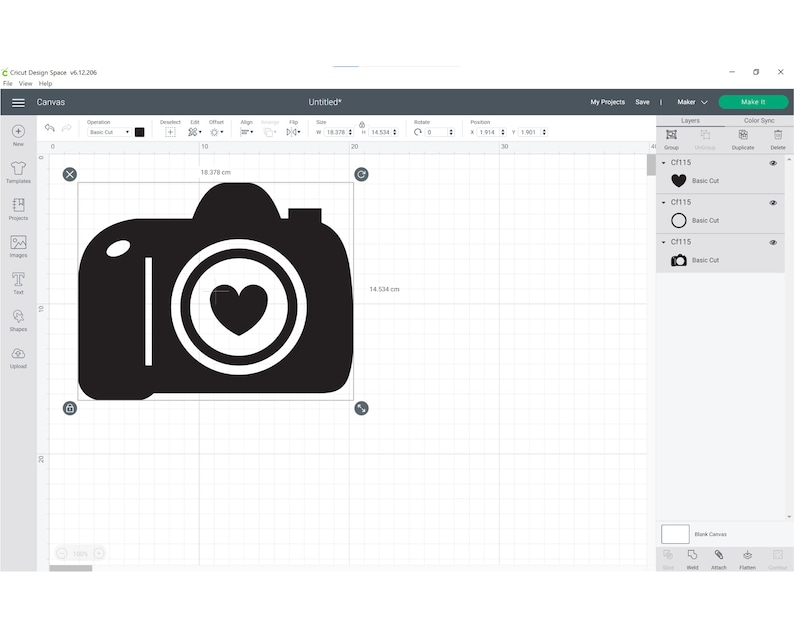Hide the heart layer using eye icon
The image size is (794, 638).
[773, 163]
